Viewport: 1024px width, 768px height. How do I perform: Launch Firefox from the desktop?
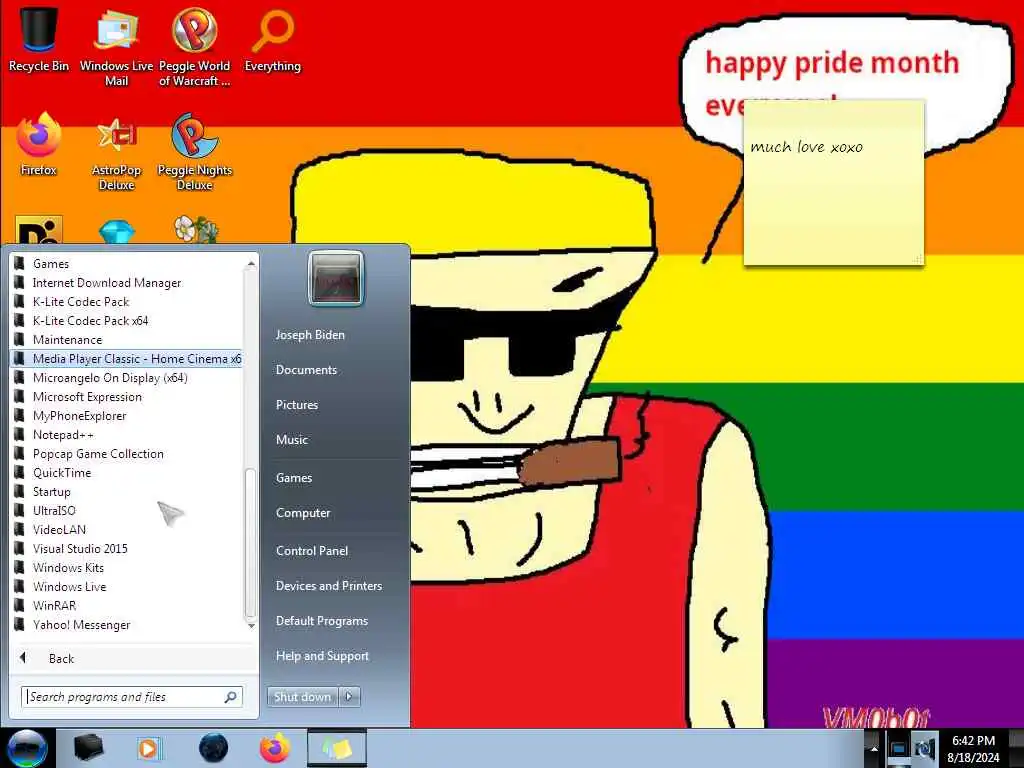(39, 143)
